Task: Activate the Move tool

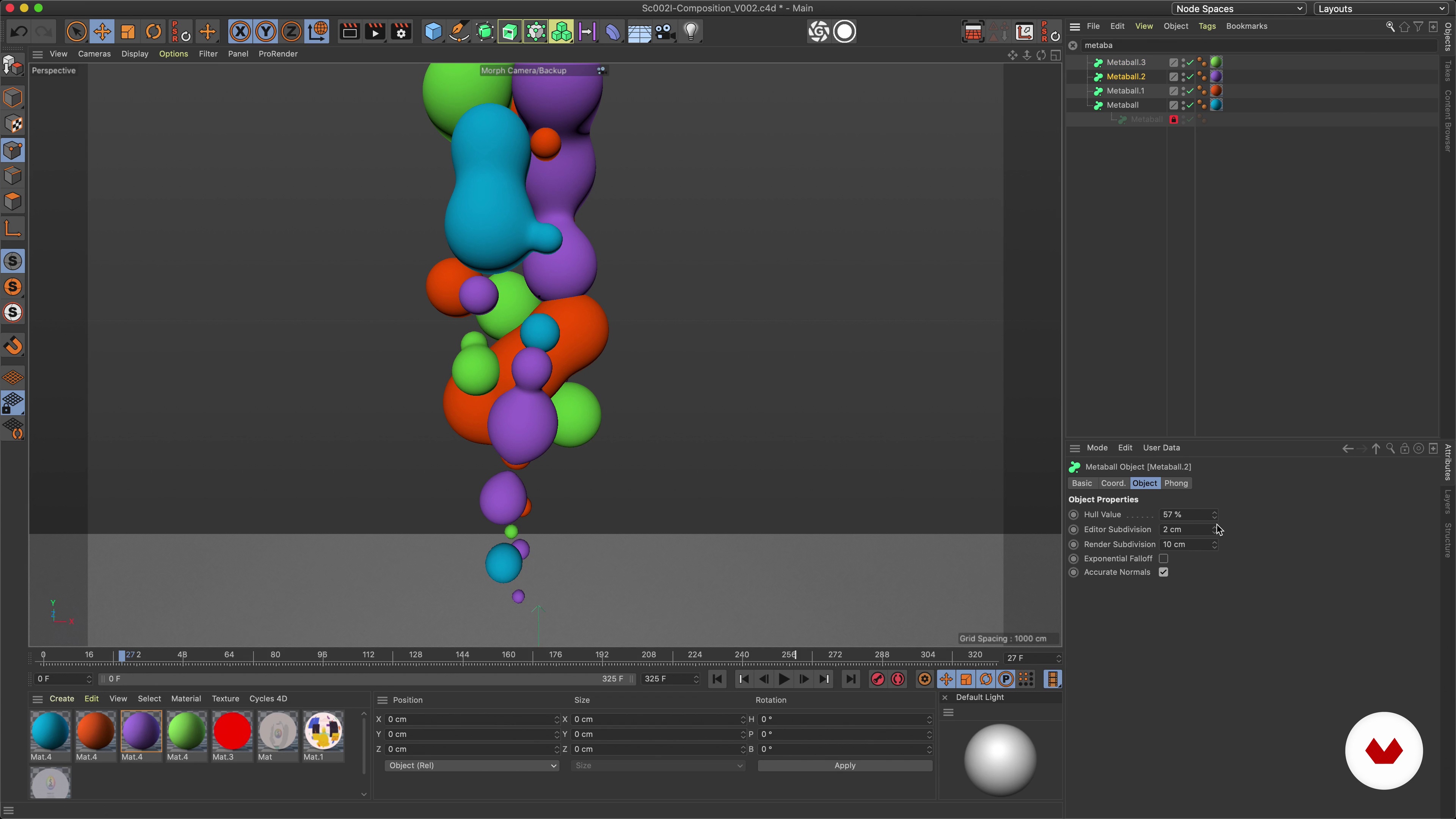Action: (102, 31)
